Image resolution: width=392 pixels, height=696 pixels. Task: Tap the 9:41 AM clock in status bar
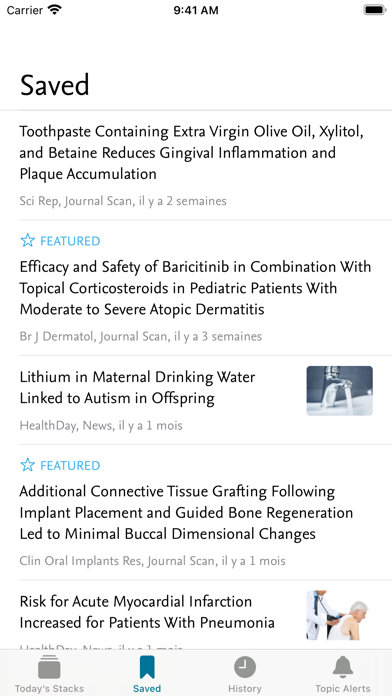[196, 10]
